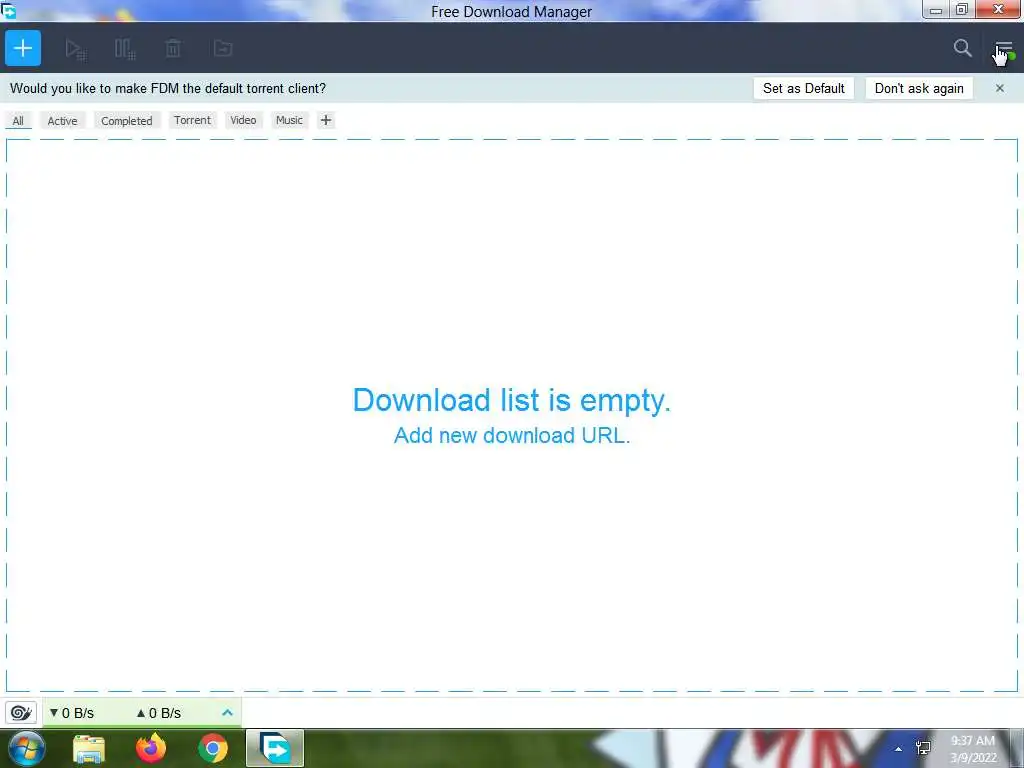
Task: Click the Set as Default button
Action: [804, 88]
